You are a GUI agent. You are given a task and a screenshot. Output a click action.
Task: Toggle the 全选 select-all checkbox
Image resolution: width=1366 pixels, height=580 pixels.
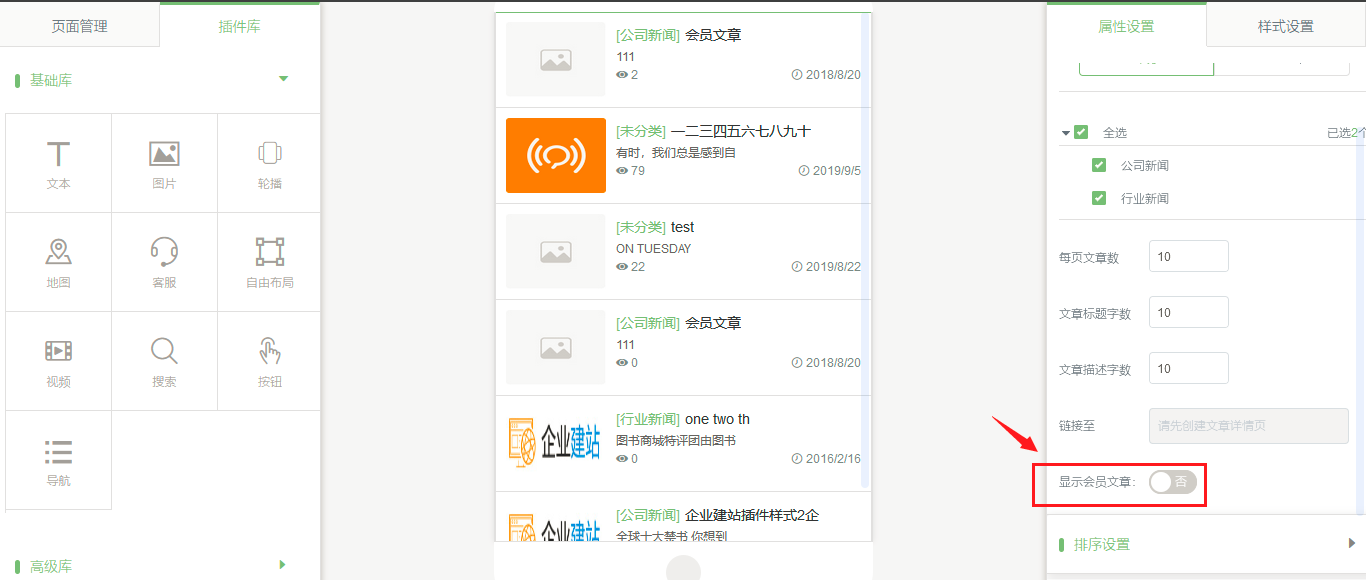click(1081, 132)
